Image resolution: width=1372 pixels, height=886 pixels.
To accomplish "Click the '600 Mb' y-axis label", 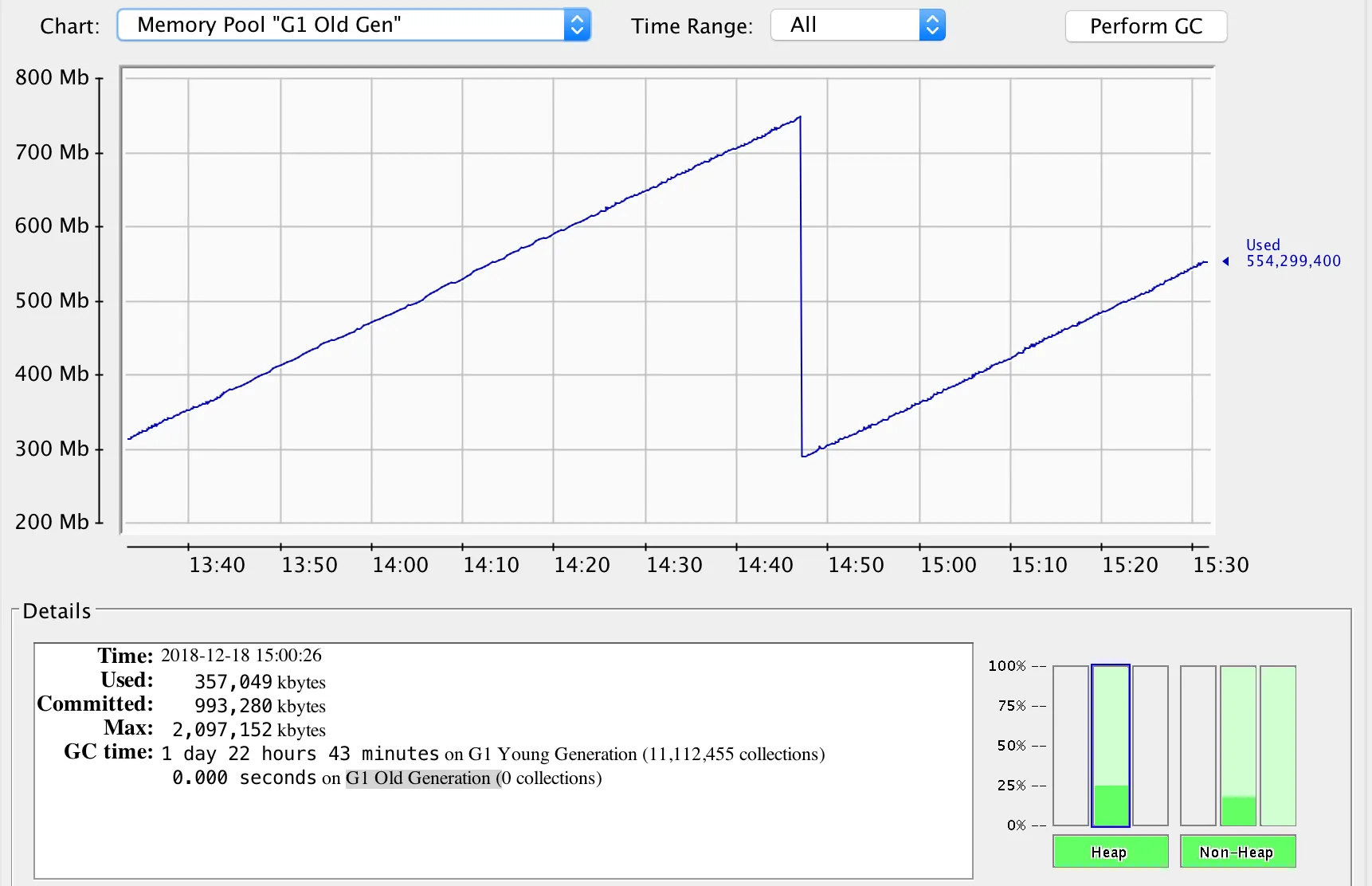I will click(52, 225).
